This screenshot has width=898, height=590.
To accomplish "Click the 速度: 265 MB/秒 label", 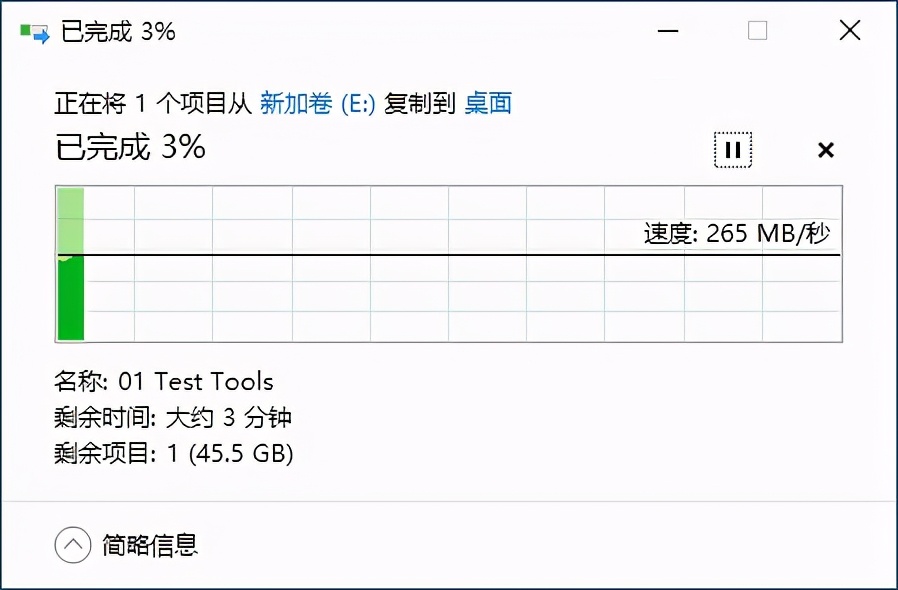I will (740, 233).
